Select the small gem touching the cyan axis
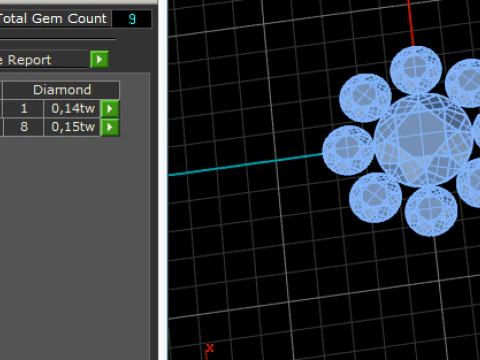Screen dimensions: 480x360 (x=348, y=150)
